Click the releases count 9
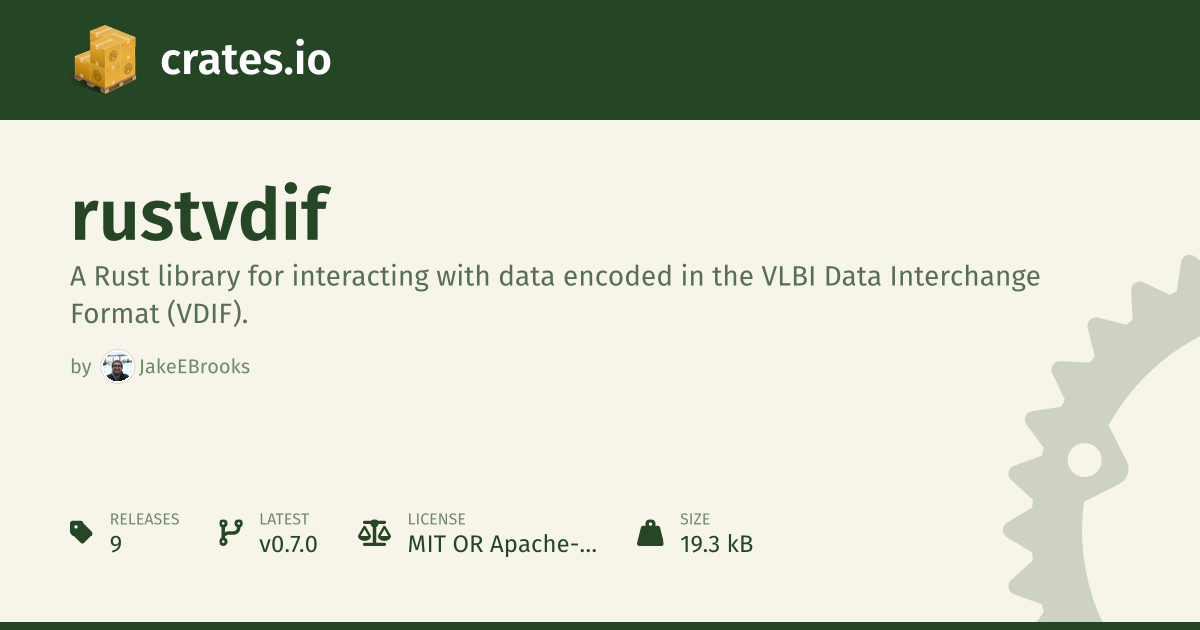The image size is (1200, 630). 116,545
